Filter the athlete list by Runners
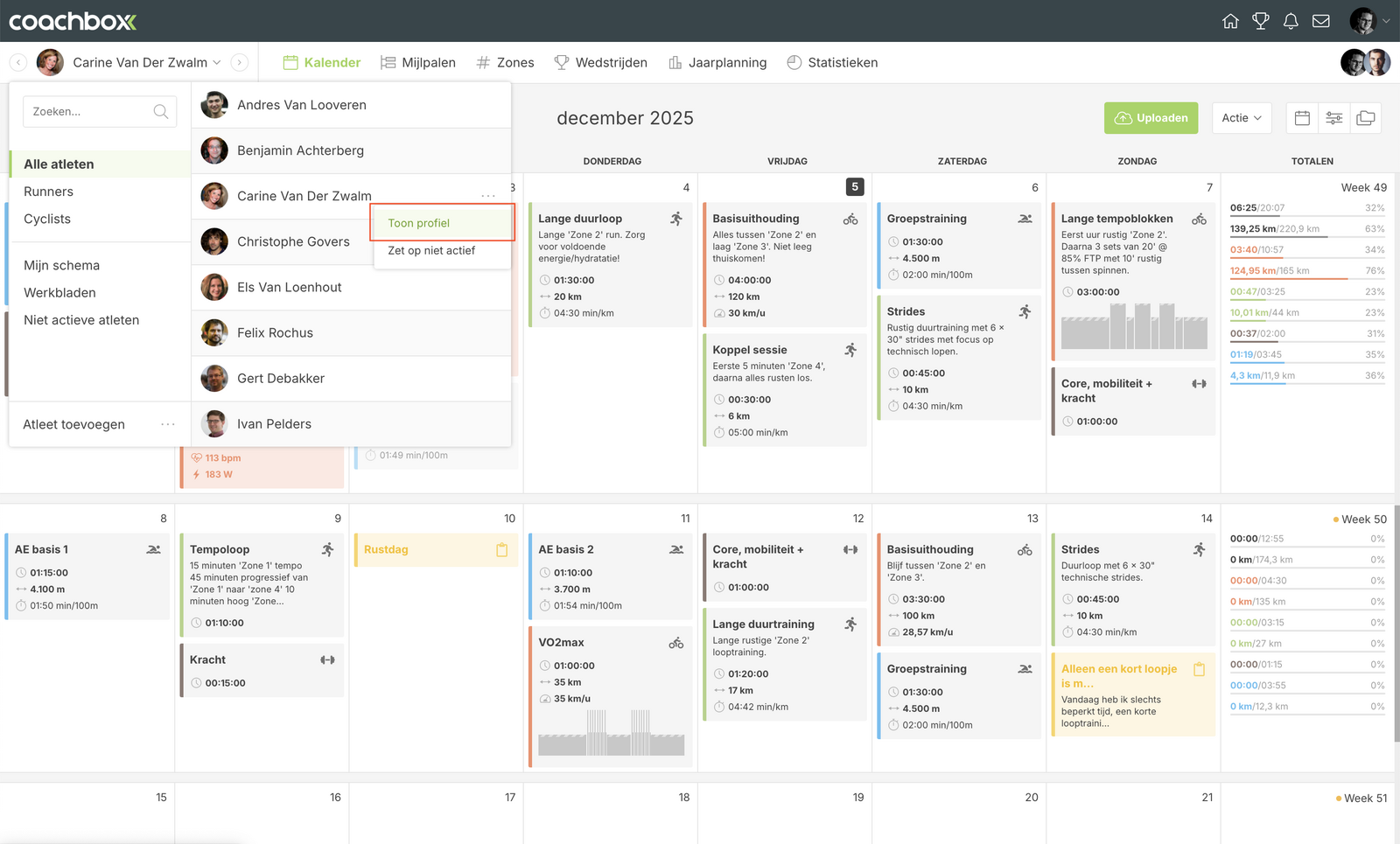This screenshot has height=844, width=1400. [x=49, y=192]
